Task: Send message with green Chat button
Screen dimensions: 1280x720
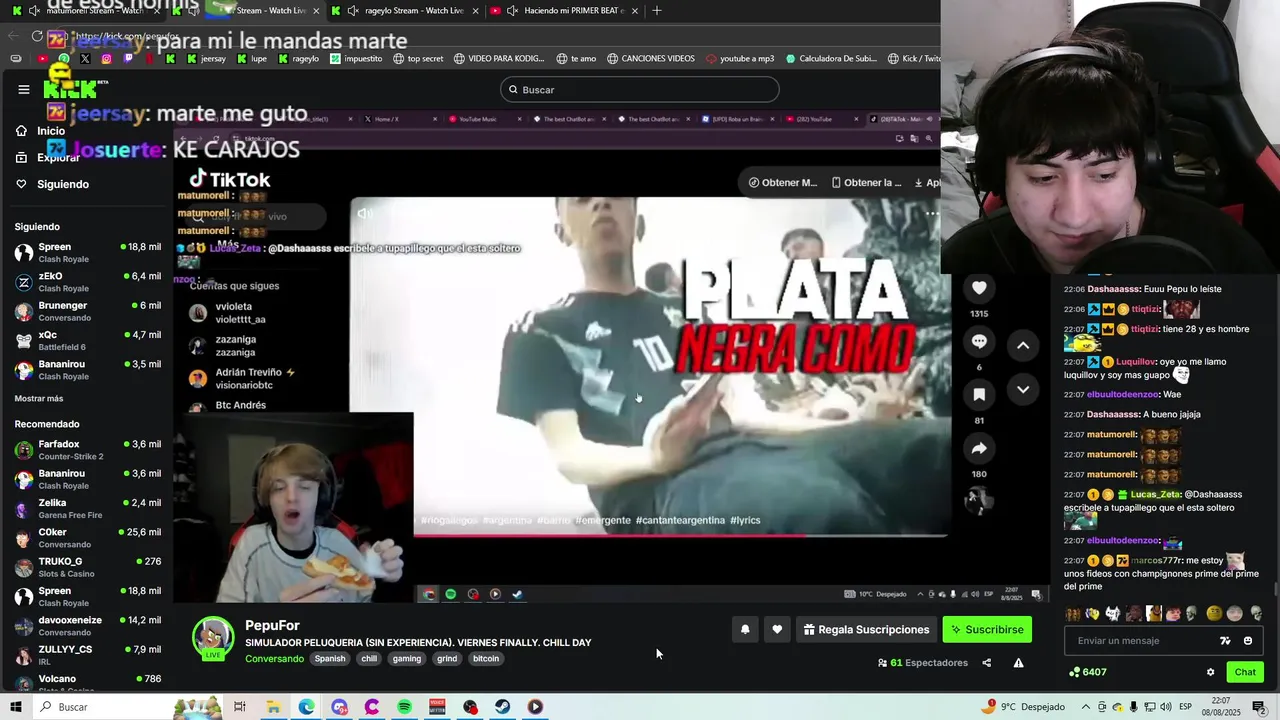Action: (x=1245, y=672)
